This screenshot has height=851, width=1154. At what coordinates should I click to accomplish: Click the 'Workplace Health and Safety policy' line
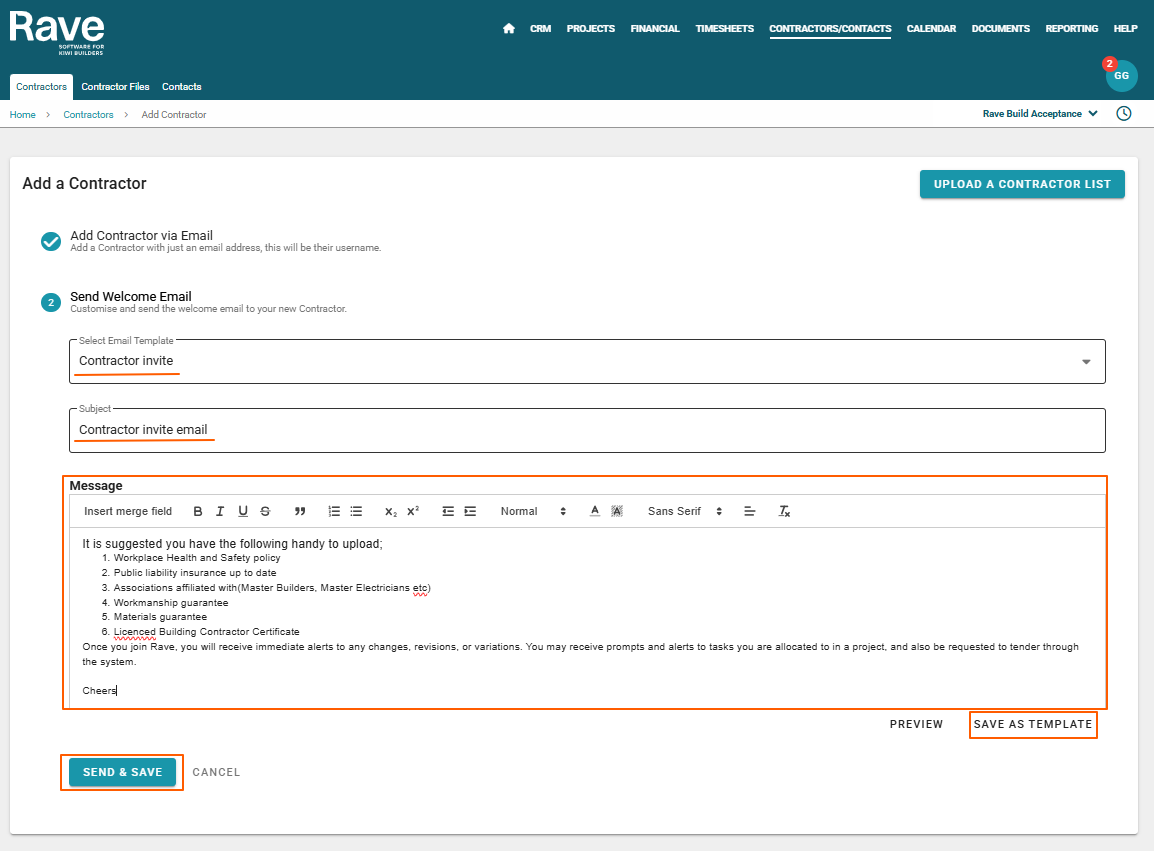click(197, 558)
